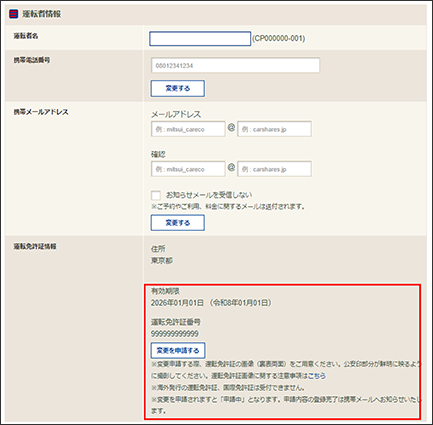Enable お知らせメールを受信しない checkbox
Screen dimensions: 433x425
tap(156, 195)
